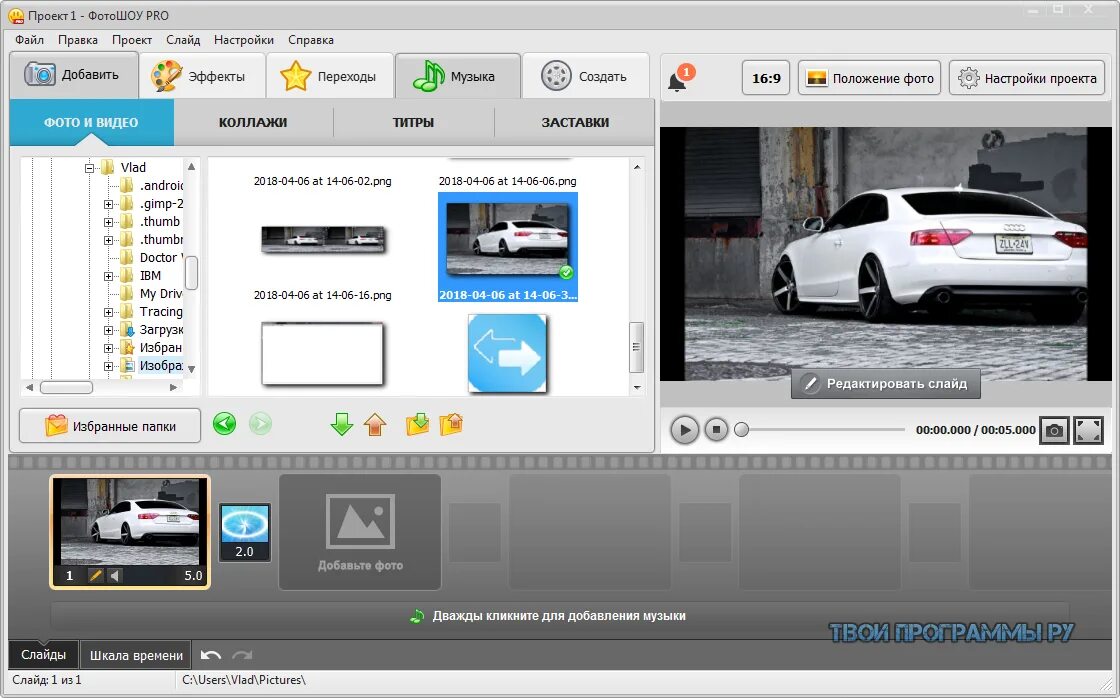Redo action arrow in the bottom bar
1120x698 pixels.
point(242,655)
